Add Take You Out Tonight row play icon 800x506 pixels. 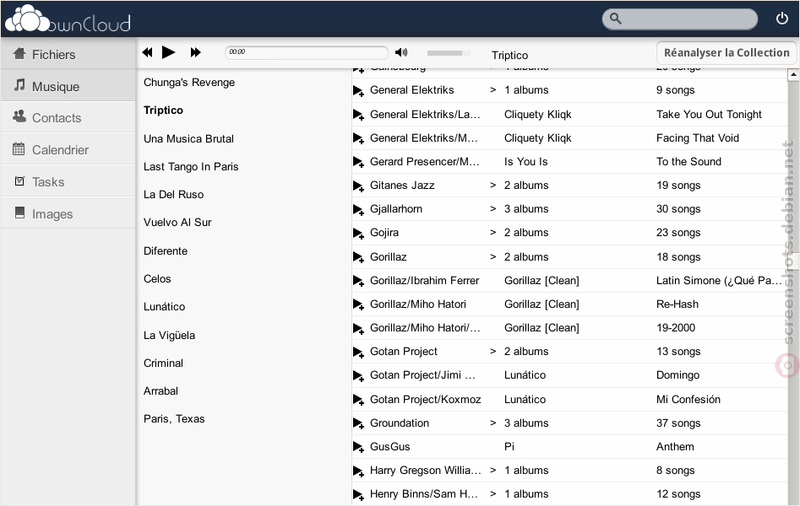coord(359,115)
